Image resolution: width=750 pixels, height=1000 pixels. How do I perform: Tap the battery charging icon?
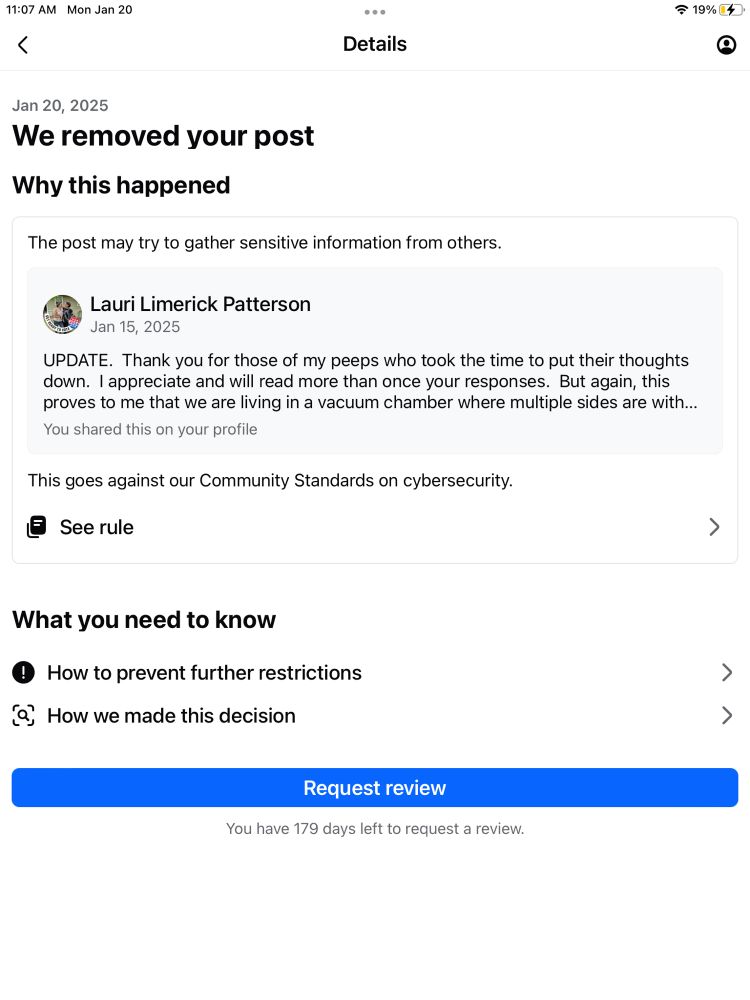tap(732, 10)
